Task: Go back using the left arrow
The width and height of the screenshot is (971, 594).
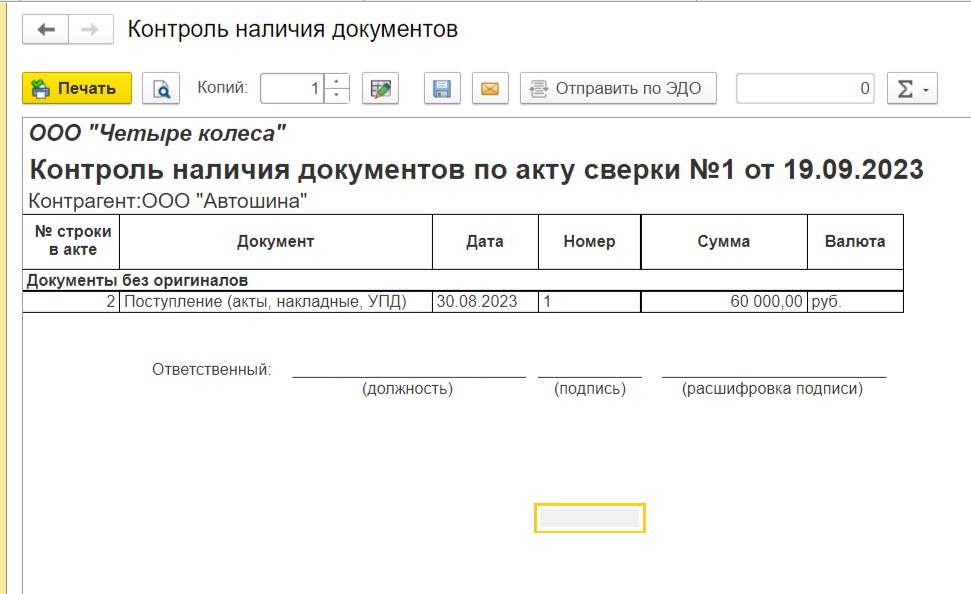Action: (45, 30)
